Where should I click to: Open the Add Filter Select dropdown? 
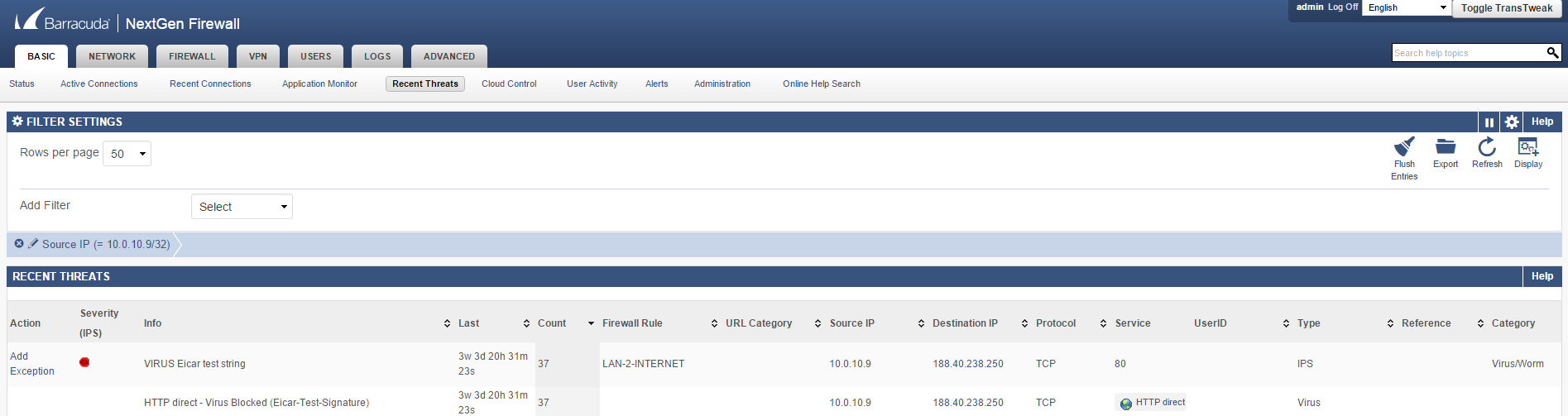[x=242, y=207]
